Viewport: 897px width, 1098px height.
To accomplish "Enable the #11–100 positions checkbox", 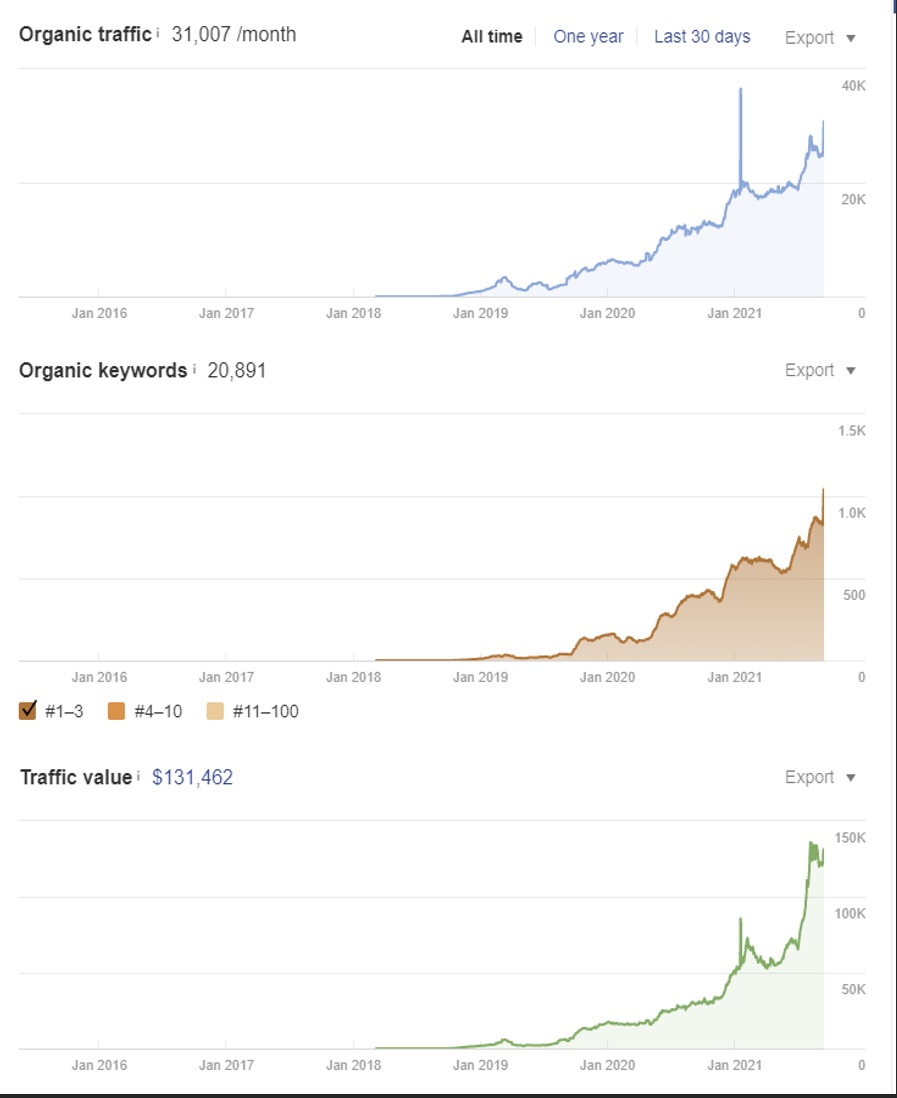I will pyautogui.click(x=215, y=711).
